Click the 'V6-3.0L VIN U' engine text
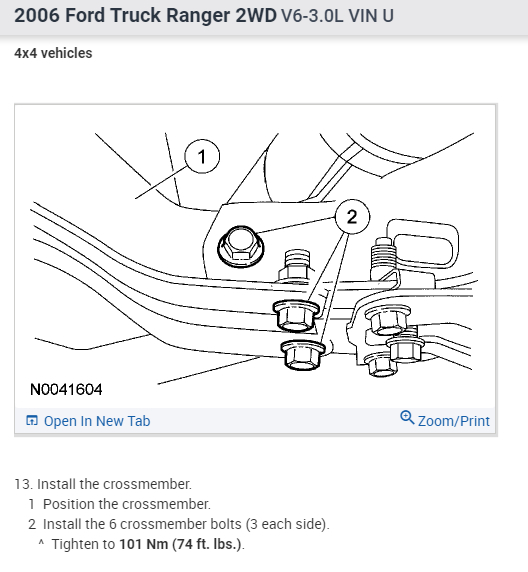This screenshot has width=528, height=572. click(337, 16)
